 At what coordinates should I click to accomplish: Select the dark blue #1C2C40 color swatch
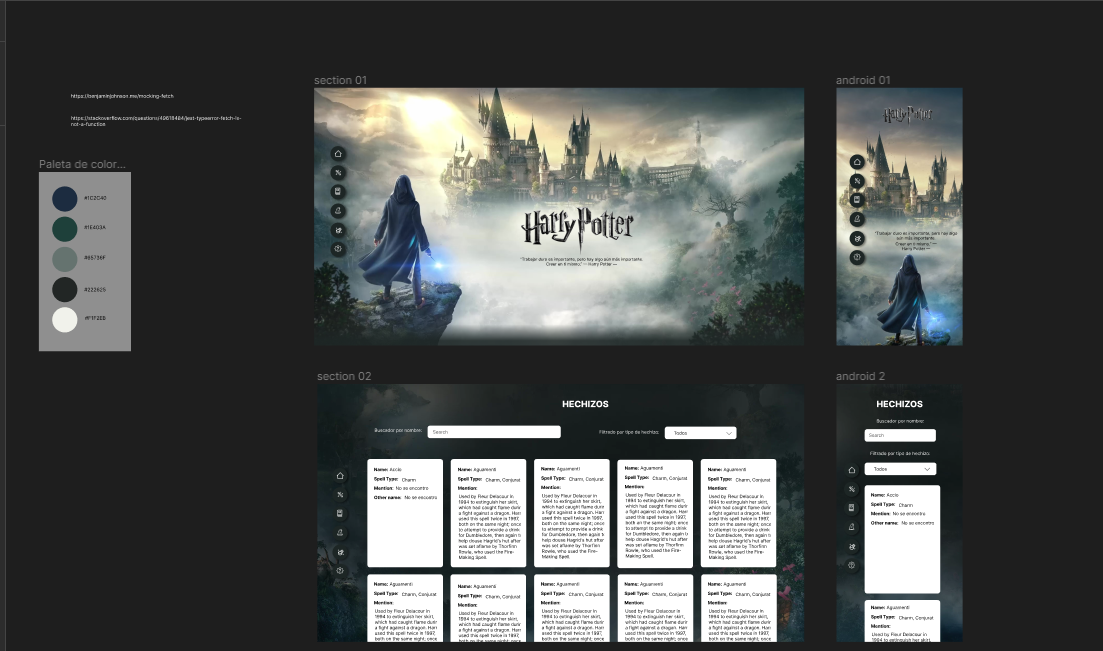coord(65,198)
